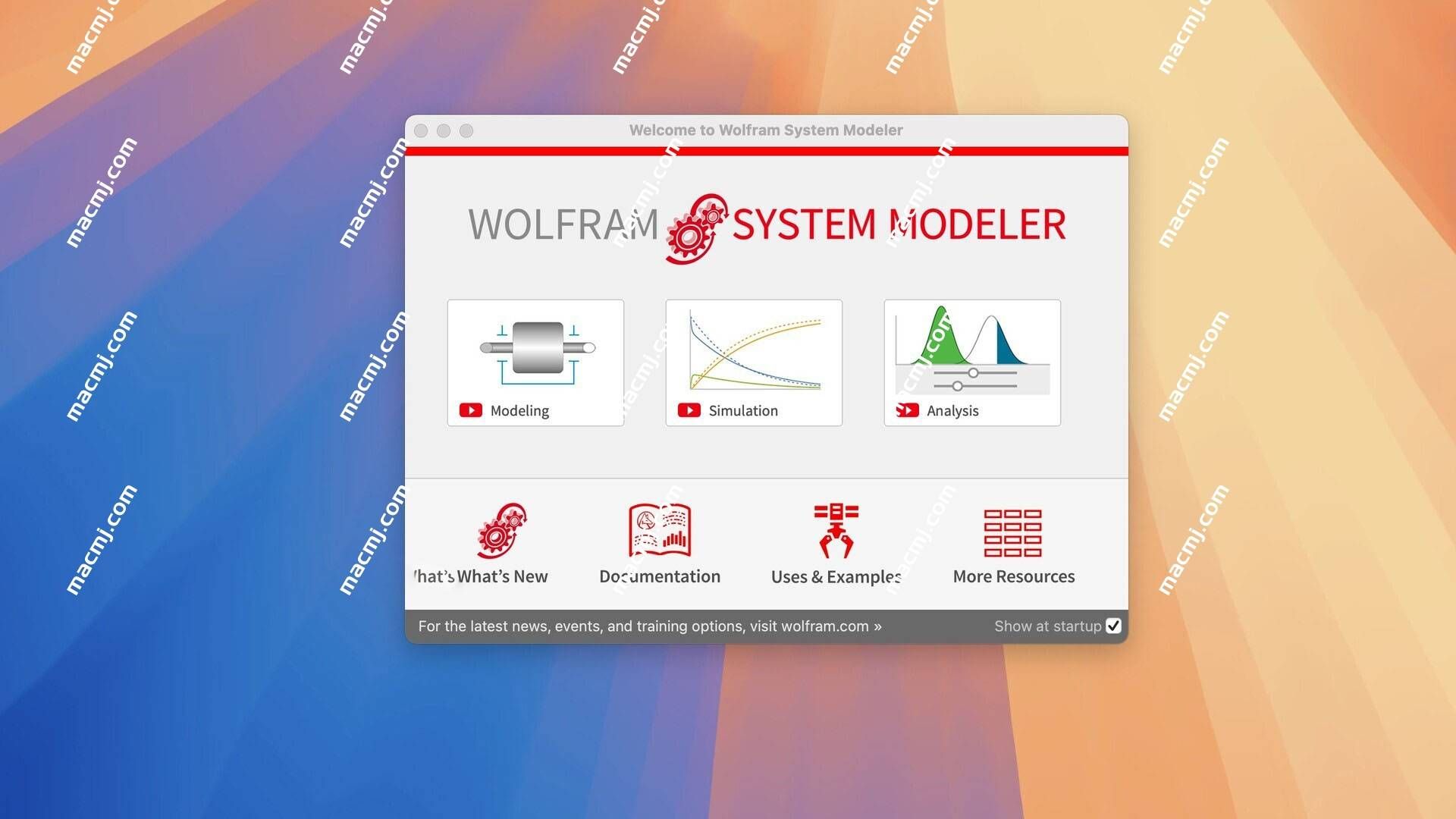
Task: Open the Analysis video thumbnail
Action: pos(972,362)
